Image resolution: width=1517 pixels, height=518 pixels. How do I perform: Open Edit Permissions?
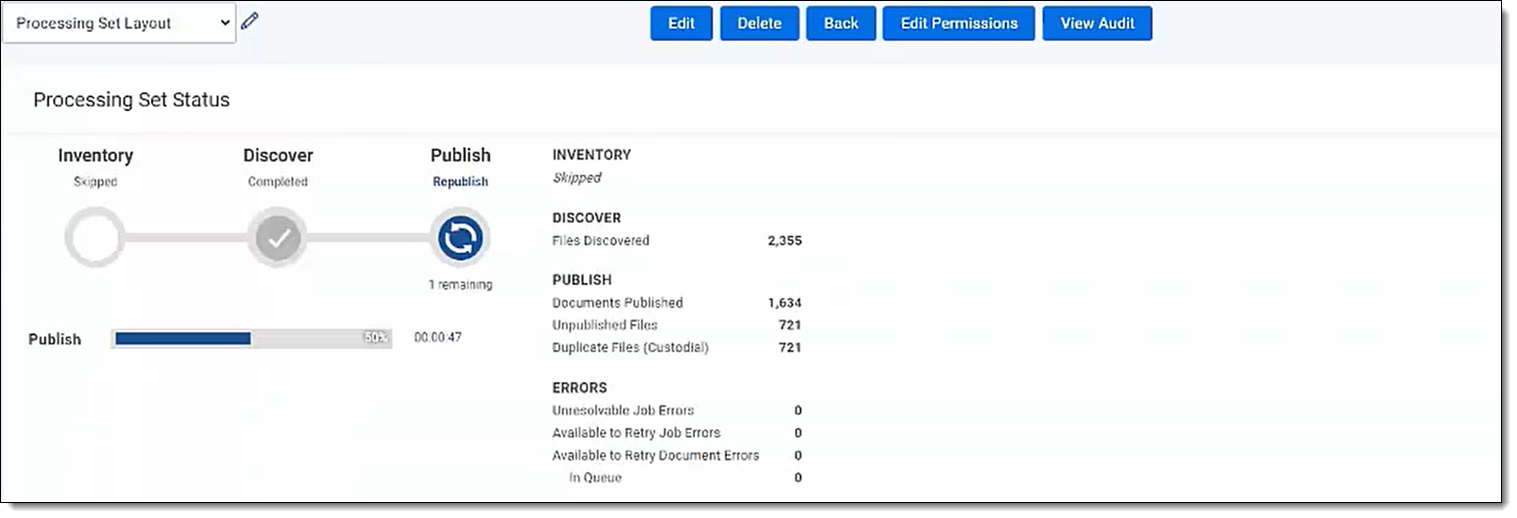[959, 24]
